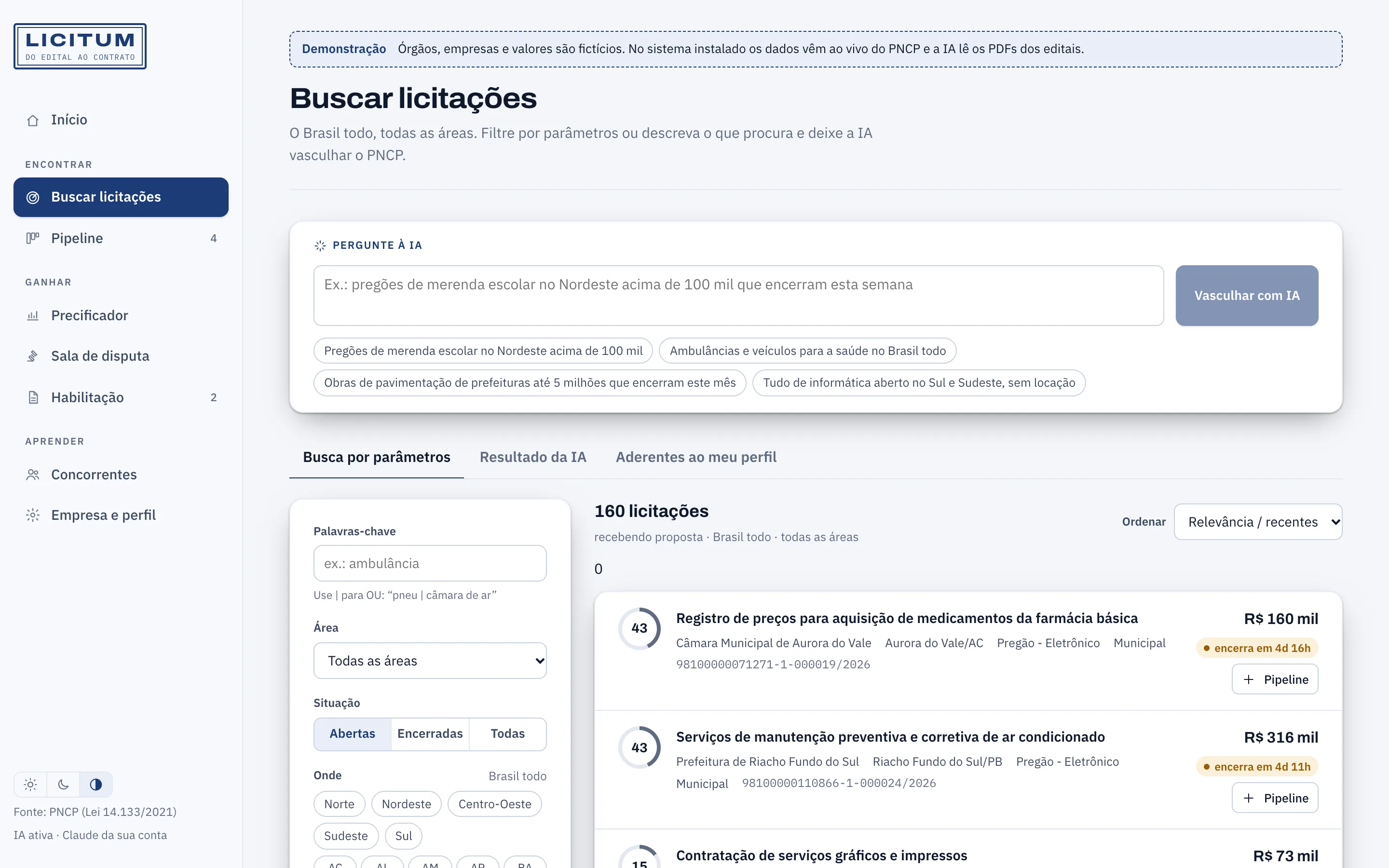
Task: Click the Habilitação document icon
Action: [33, 397]
